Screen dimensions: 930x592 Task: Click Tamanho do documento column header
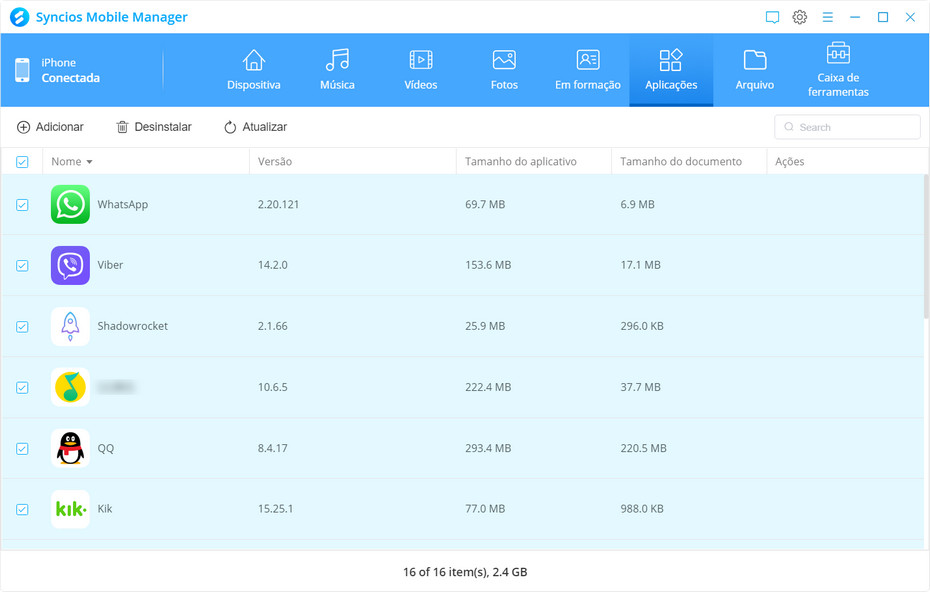681,161
